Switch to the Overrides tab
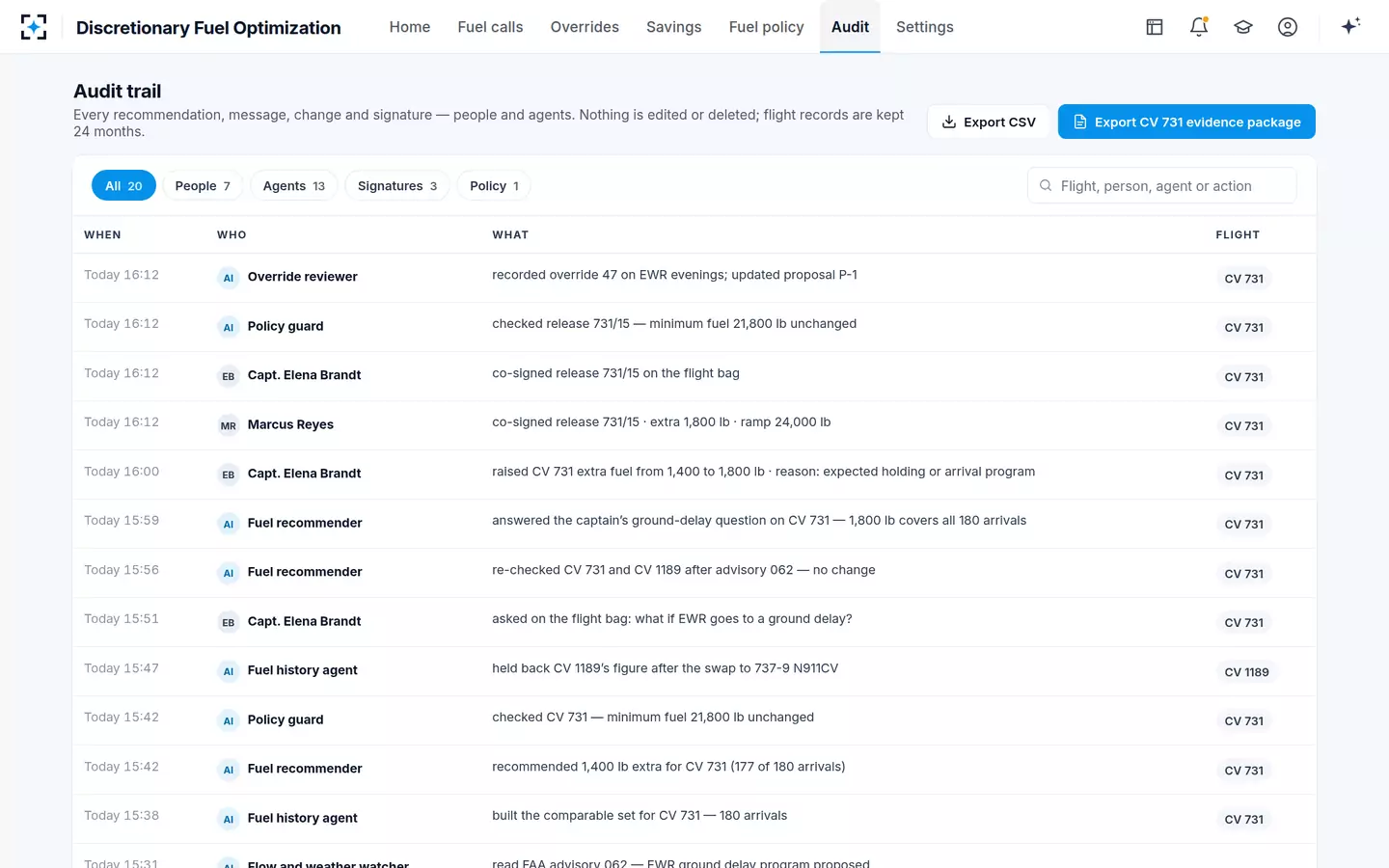Image resolution: width=1389 pixels, height=868 pixels. tap(585, 27)
